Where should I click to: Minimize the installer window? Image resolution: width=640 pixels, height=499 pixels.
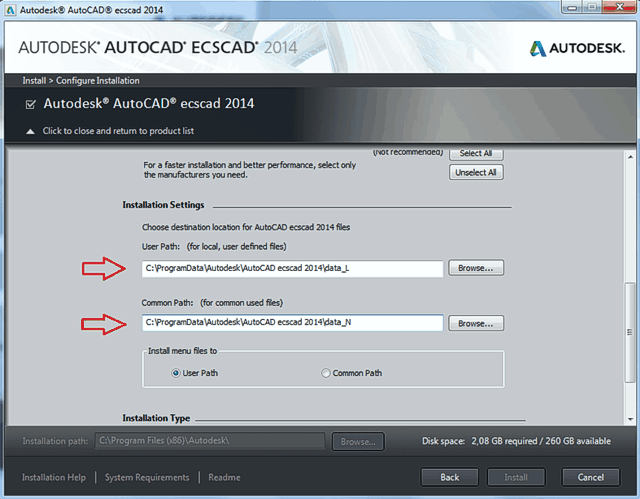coord(573,7)
